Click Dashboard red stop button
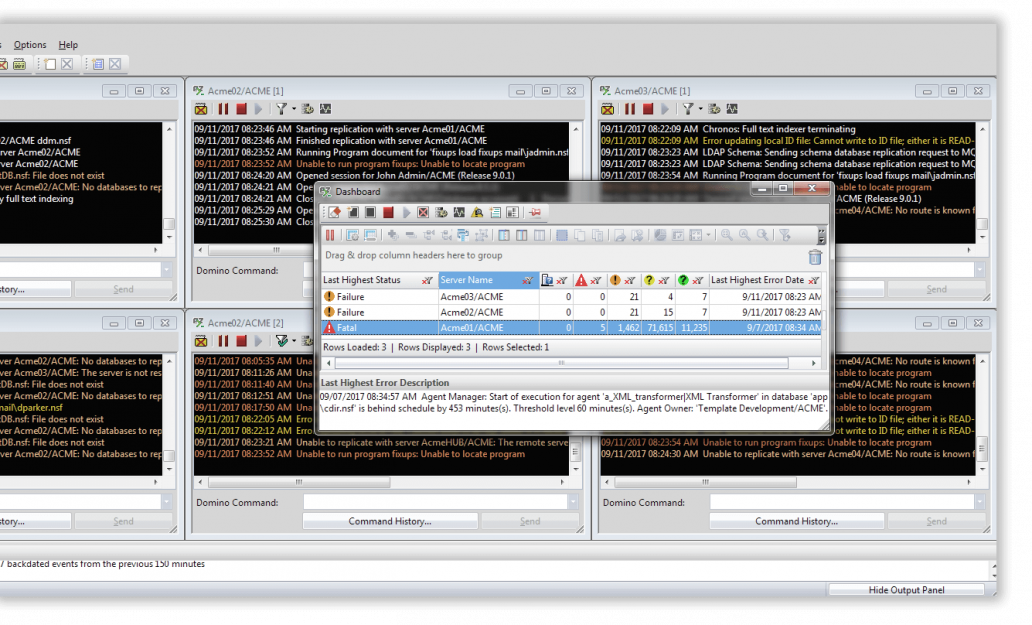 pos(388,212)
